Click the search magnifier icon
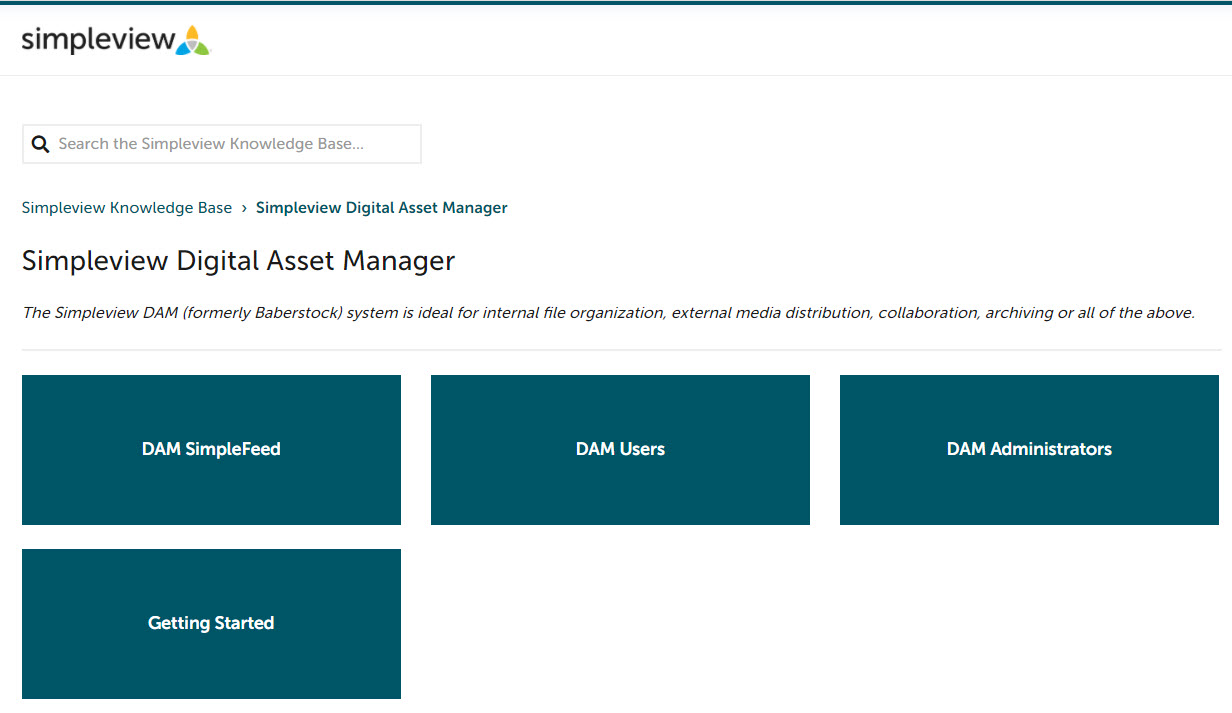The width and height of the screenshot is (1232, 713). pyautogui.click(x=40, y=144)
